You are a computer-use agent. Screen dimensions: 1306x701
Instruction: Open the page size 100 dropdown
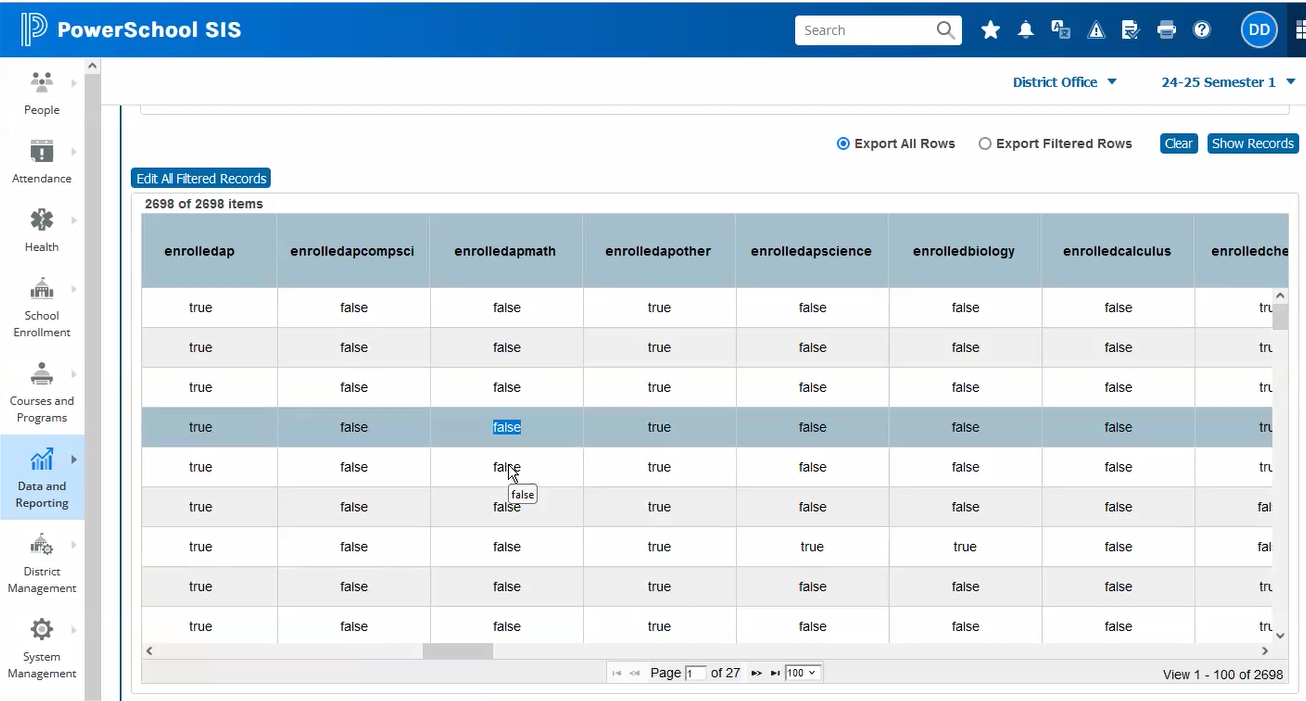coord(802,672)
